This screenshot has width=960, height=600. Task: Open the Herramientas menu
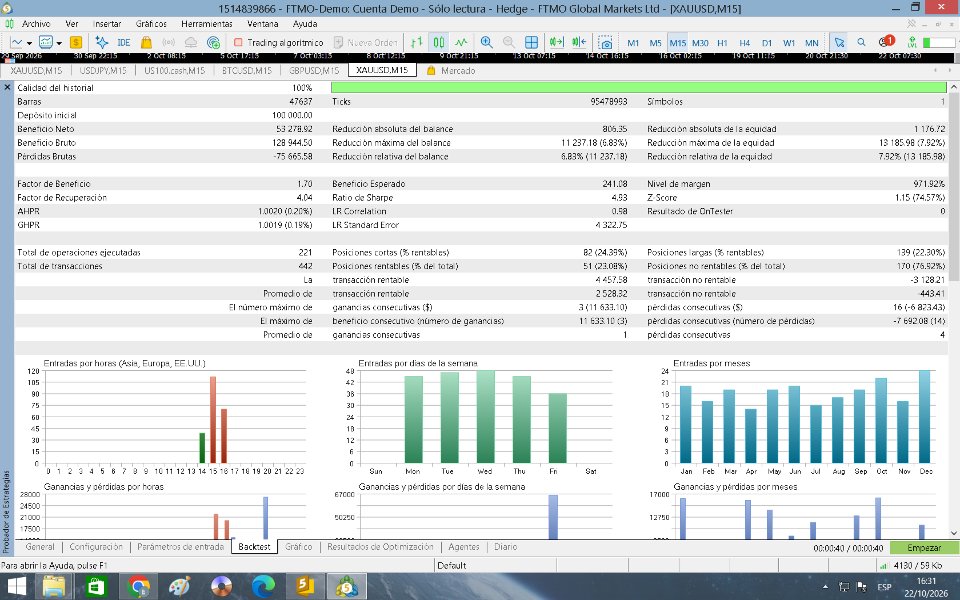tap(207, 24)
